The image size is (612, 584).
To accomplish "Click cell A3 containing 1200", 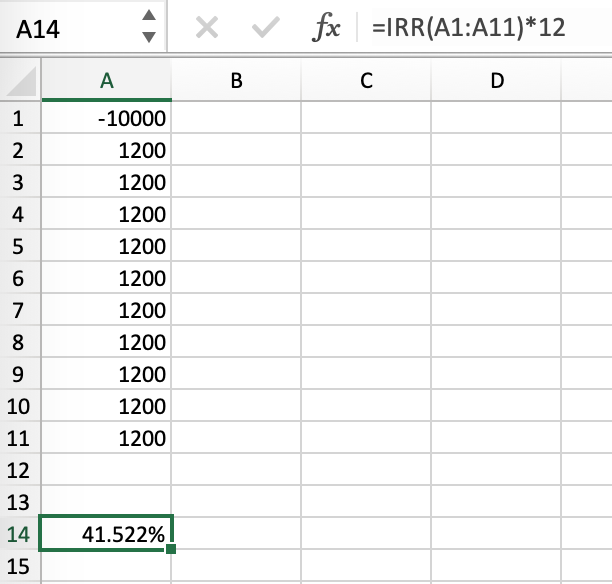I will pyautogui.click(x=106, y=182).
